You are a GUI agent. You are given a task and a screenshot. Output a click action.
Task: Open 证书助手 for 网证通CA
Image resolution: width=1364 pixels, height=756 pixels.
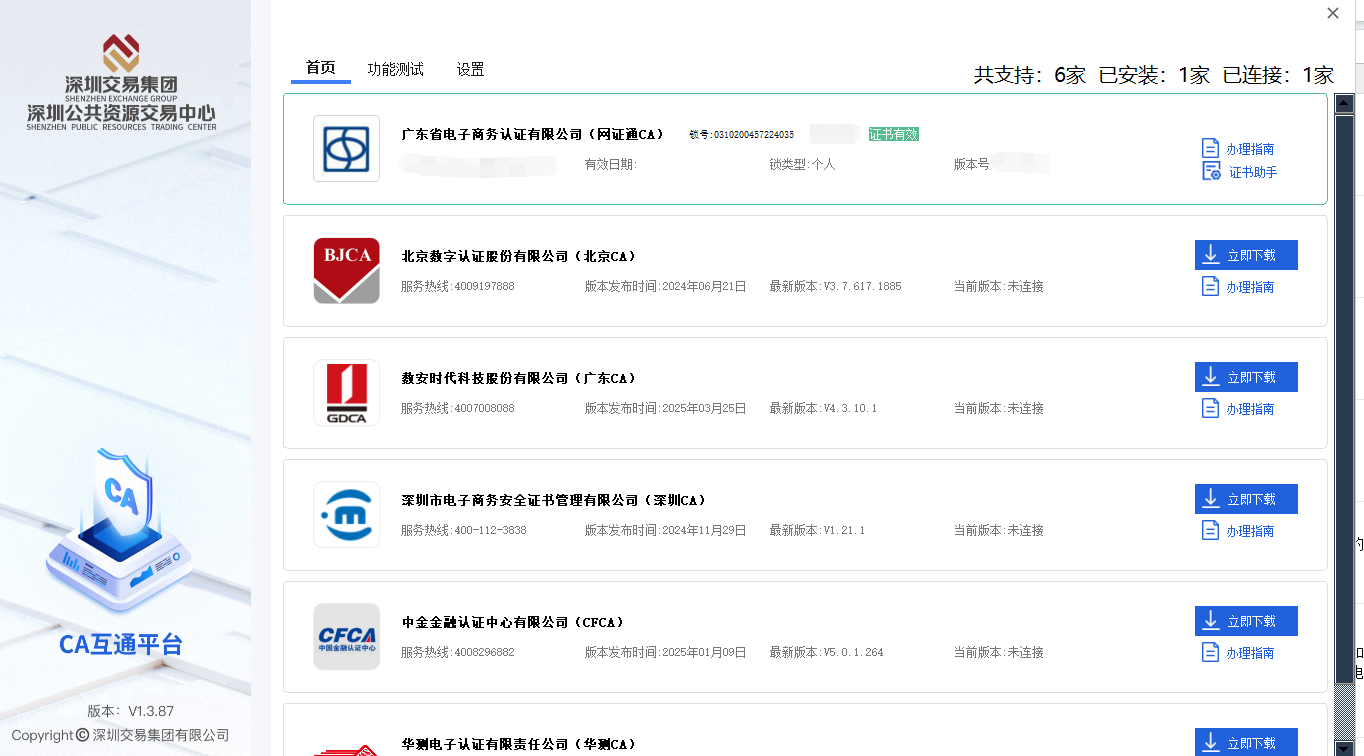pos(1240,172)
